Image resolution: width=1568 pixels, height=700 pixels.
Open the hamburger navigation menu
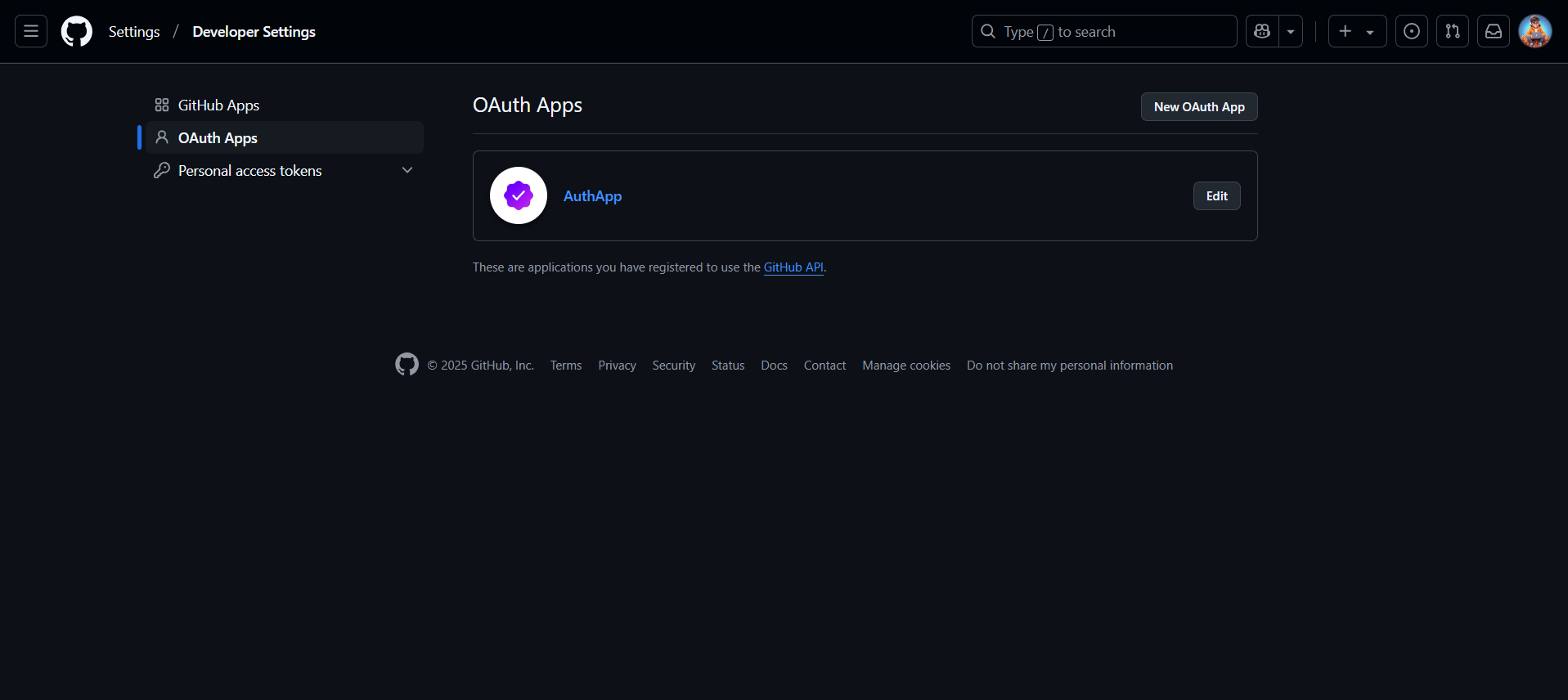tap(31, 31)
